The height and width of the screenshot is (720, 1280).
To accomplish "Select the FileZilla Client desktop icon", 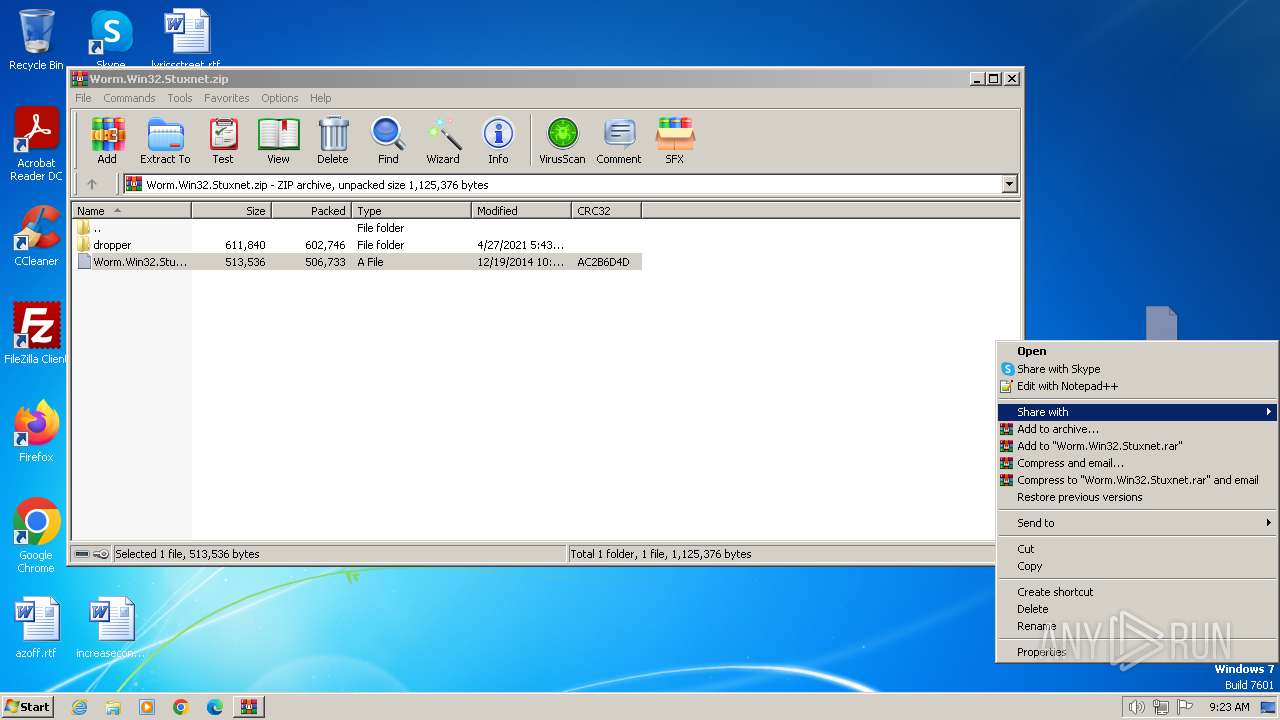I will (36, 334).
